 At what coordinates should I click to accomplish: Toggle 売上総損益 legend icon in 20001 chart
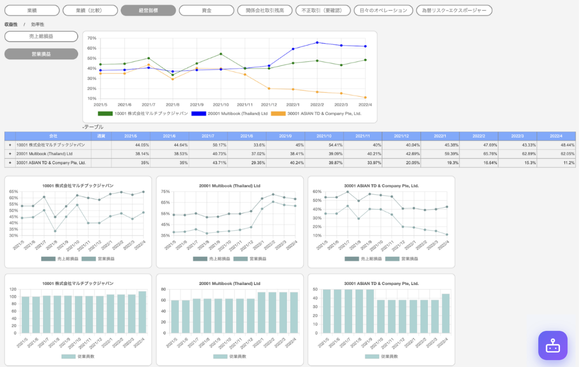click(x=200, y=259)
